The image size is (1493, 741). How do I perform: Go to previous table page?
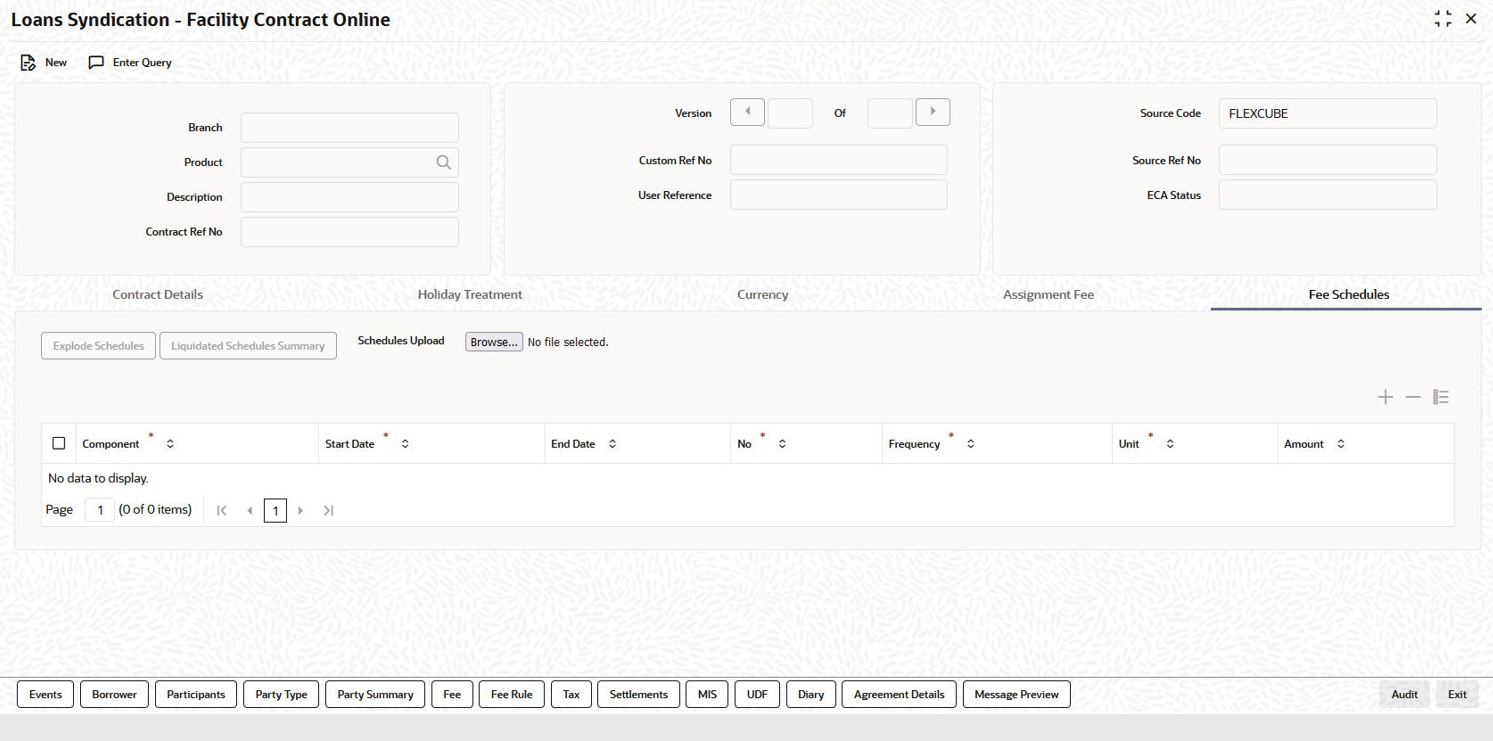pyautogui.click(x=249, y=510)
